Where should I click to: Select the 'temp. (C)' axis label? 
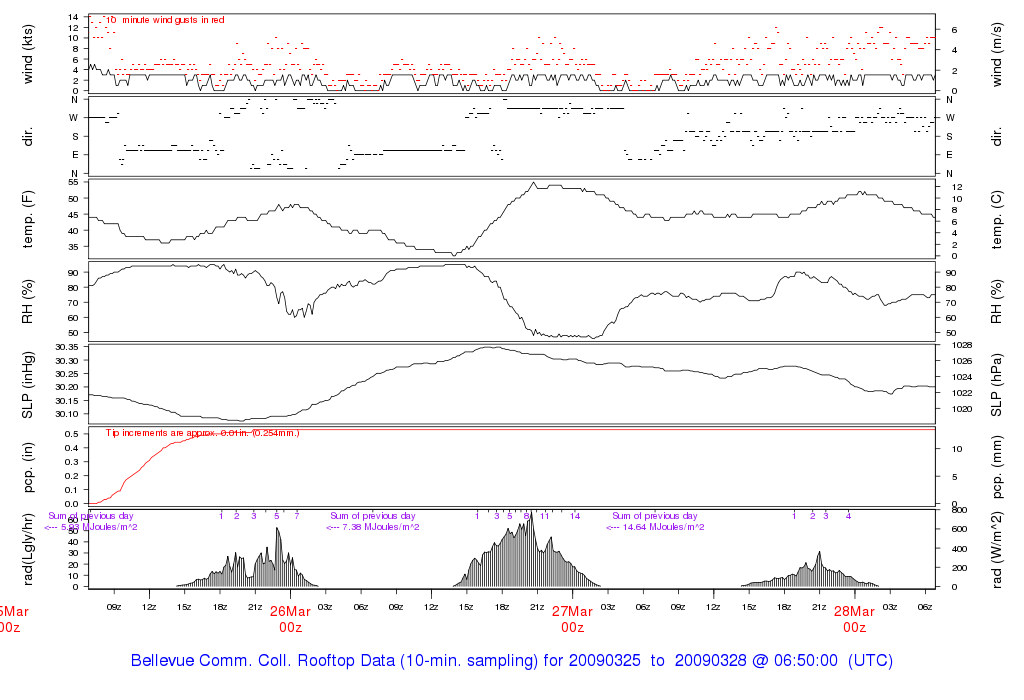tap(996, 219)
